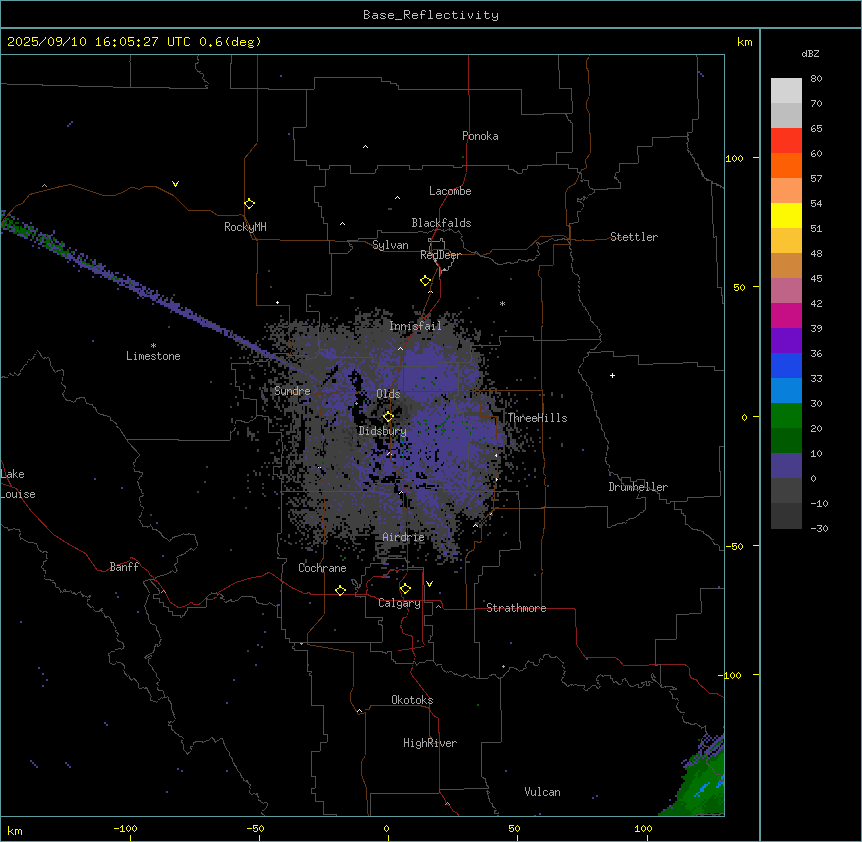Select the red 65-60 dBZ legend color
This screenshot has width=862, height=842.
point(786,140)
